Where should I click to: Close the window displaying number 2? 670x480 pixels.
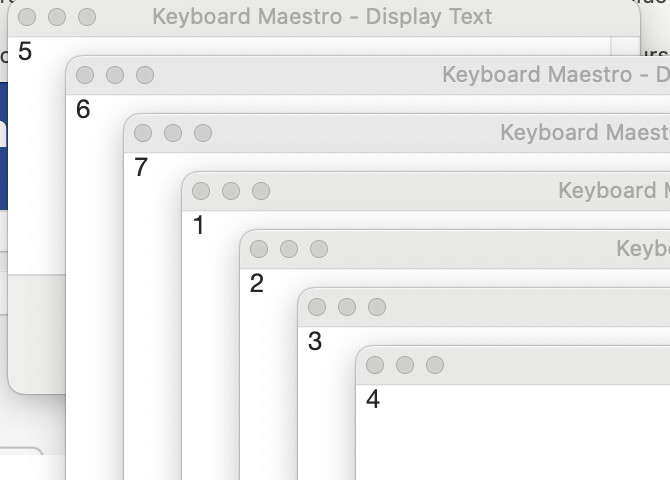(259, 249)
